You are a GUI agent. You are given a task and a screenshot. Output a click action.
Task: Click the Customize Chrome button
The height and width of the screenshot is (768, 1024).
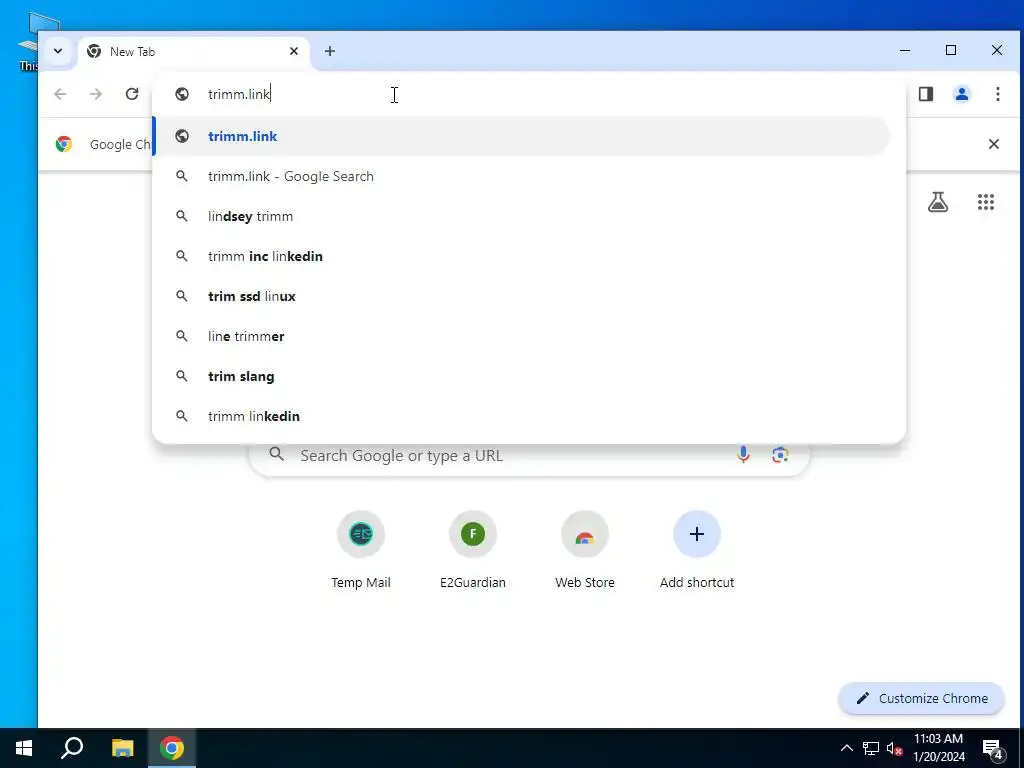click(x=921, y=698)
